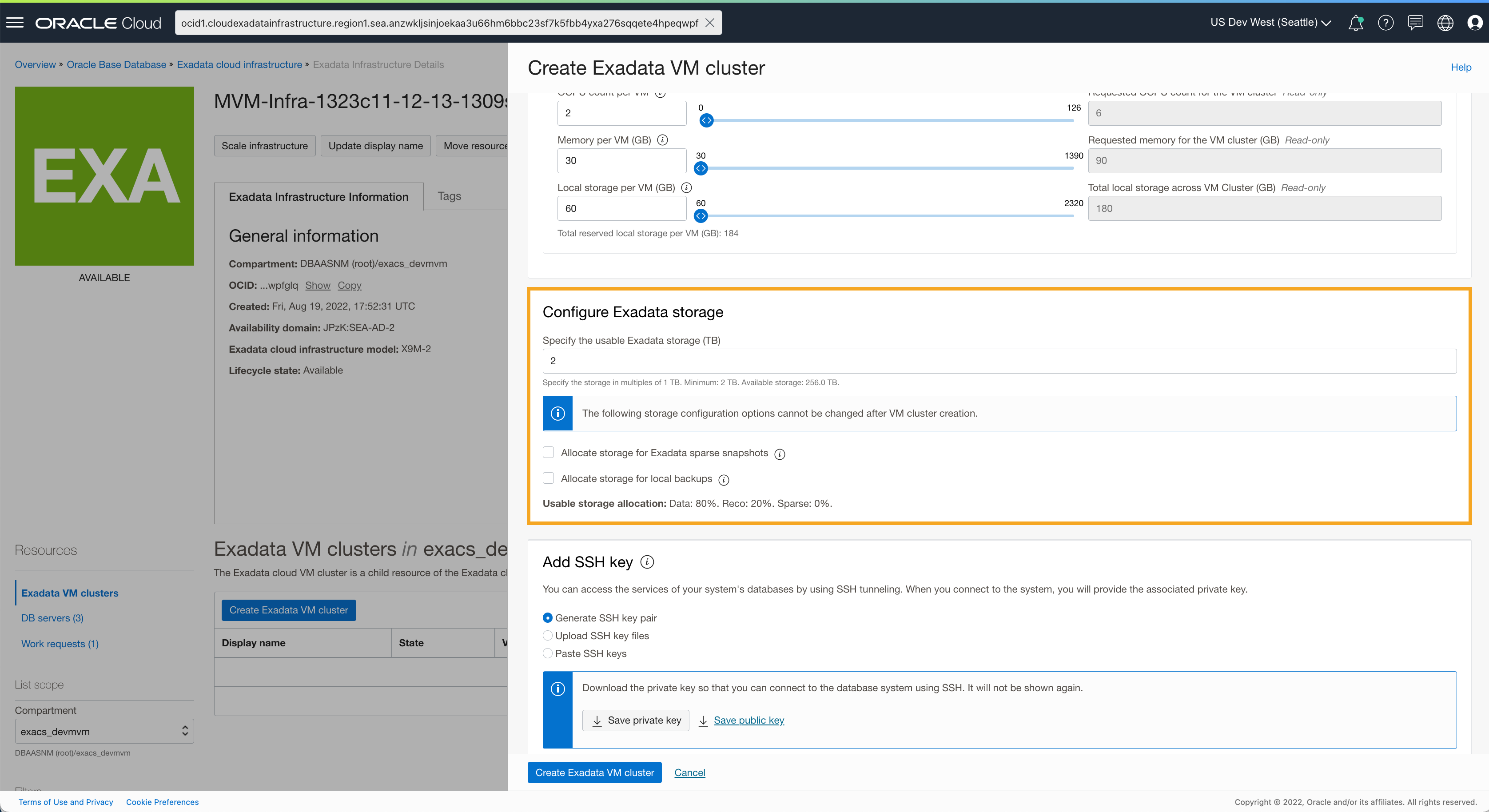The image size is (1489, 812).
Task: Click the info icon beside Memory per VM
Action: coord(662,140)
